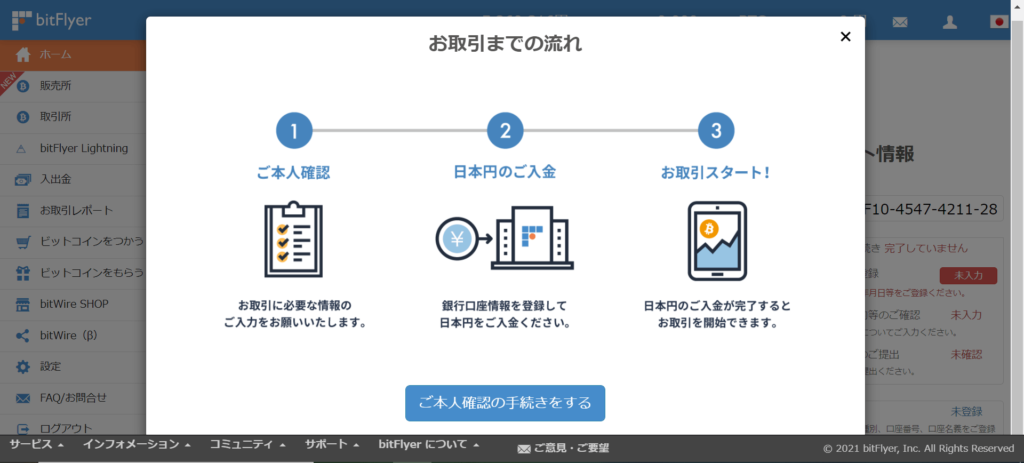
Task: Click the home icon beside ホーム
Action: (23, 55)
